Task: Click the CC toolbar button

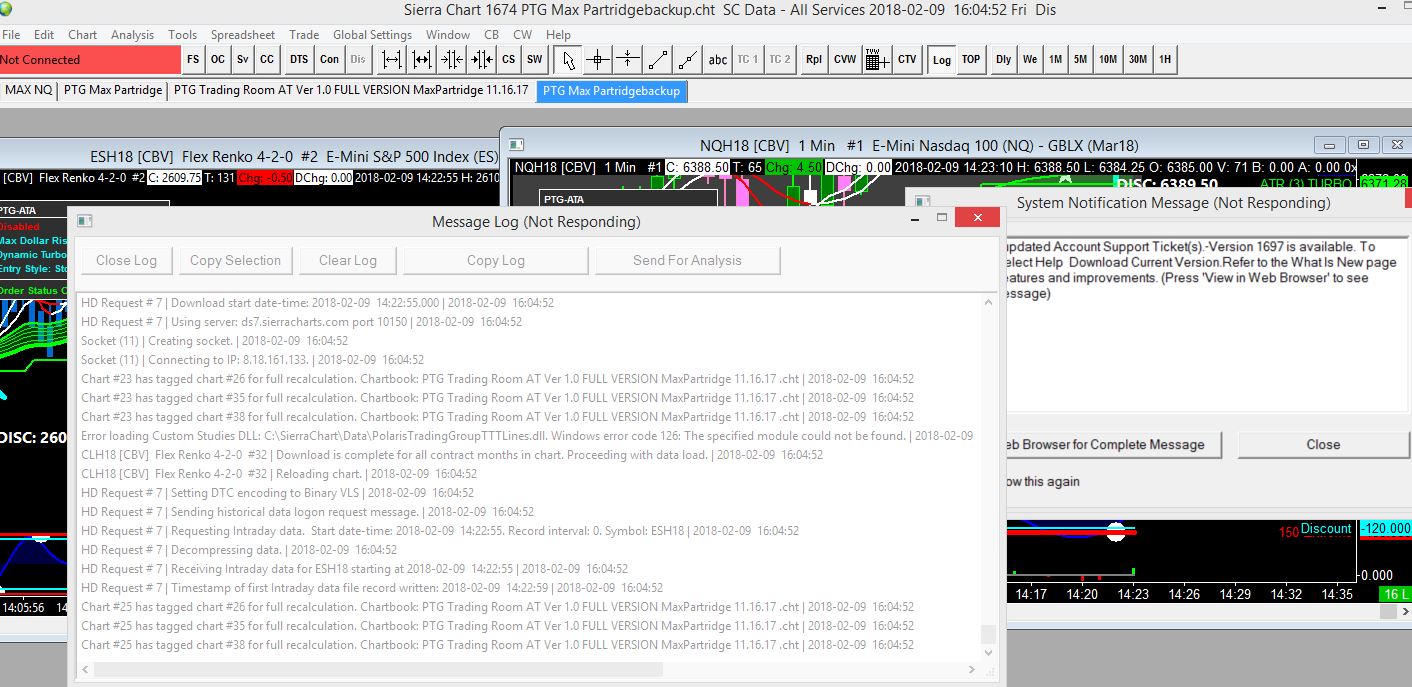Action: click(x=267, y=60)
